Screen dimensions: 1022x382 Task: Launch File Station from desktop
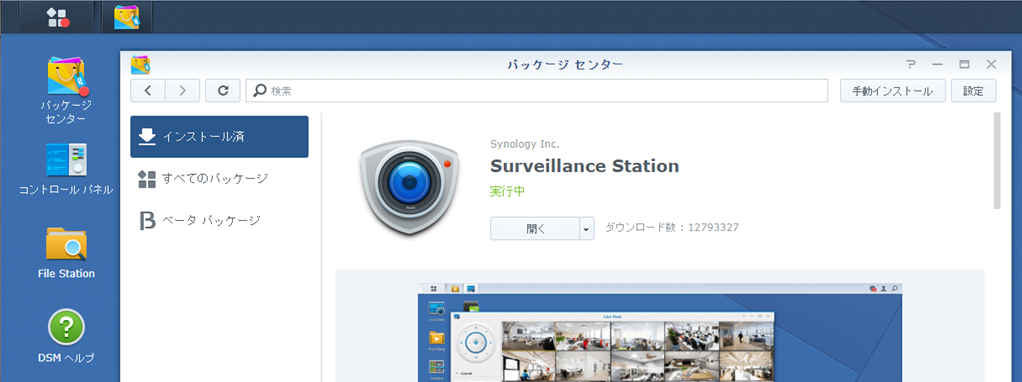tap(66, 252)
